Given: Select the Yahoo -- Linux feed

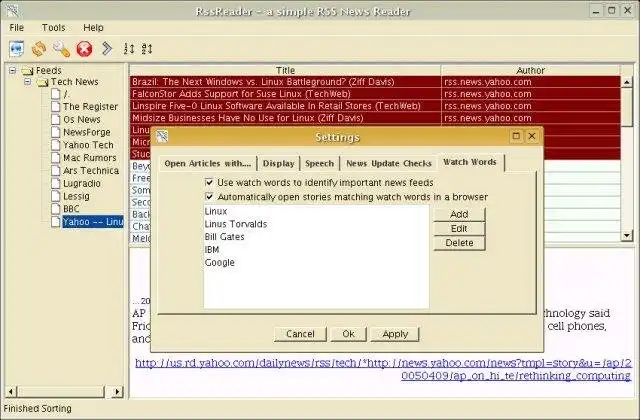Looking at the screenshot, I should pyautogui.click(x=93, y=222).
